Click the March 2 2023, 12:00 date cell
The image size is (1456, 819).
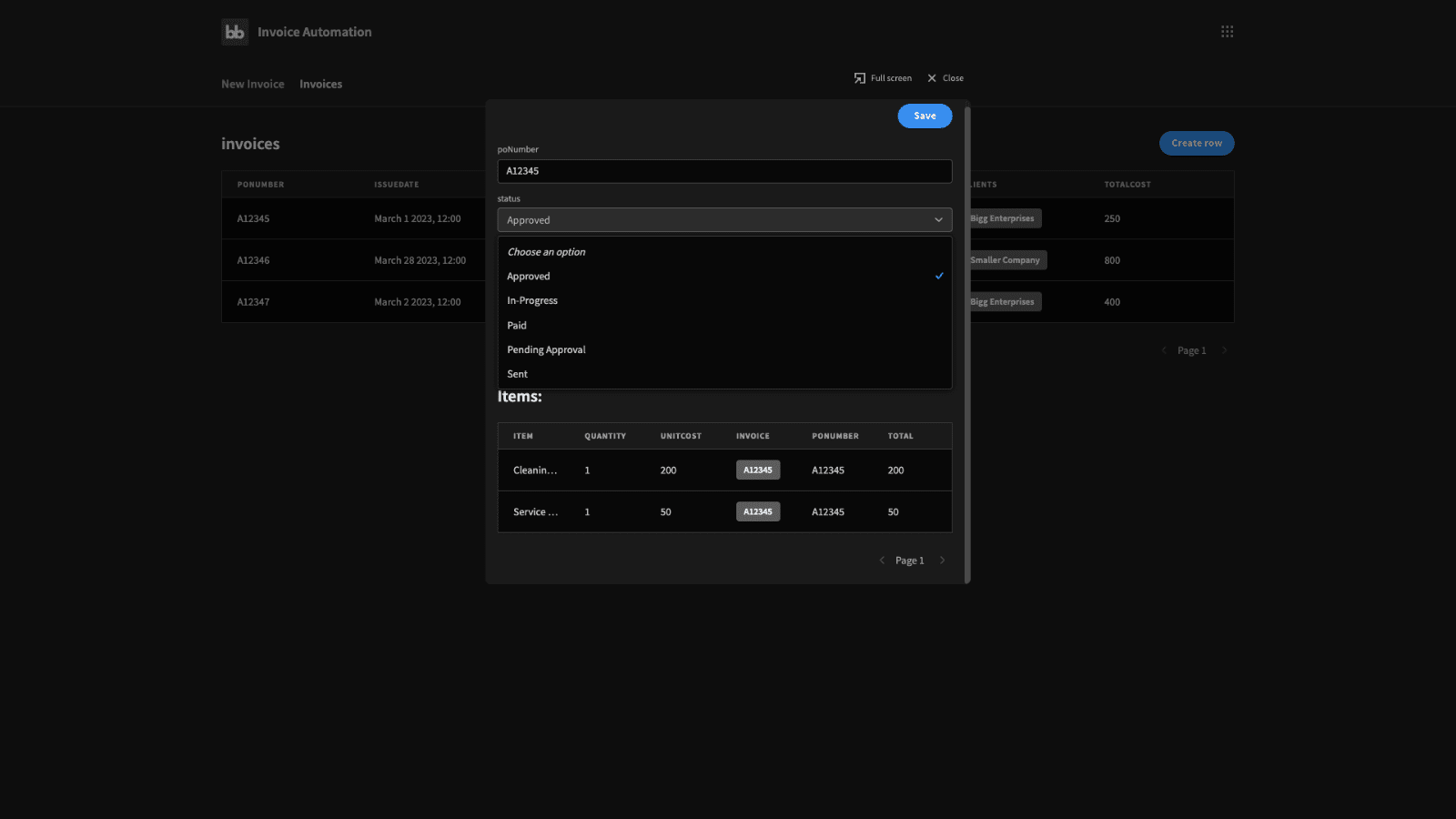(418, 302)
